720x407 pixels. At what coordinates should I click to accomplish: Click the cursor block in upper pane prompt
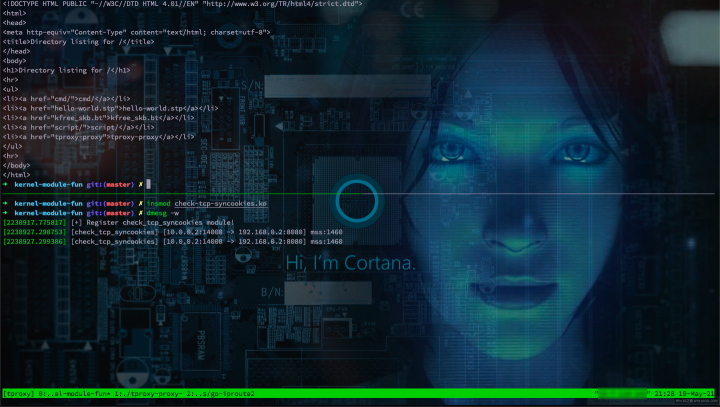(x=148, y=184)
